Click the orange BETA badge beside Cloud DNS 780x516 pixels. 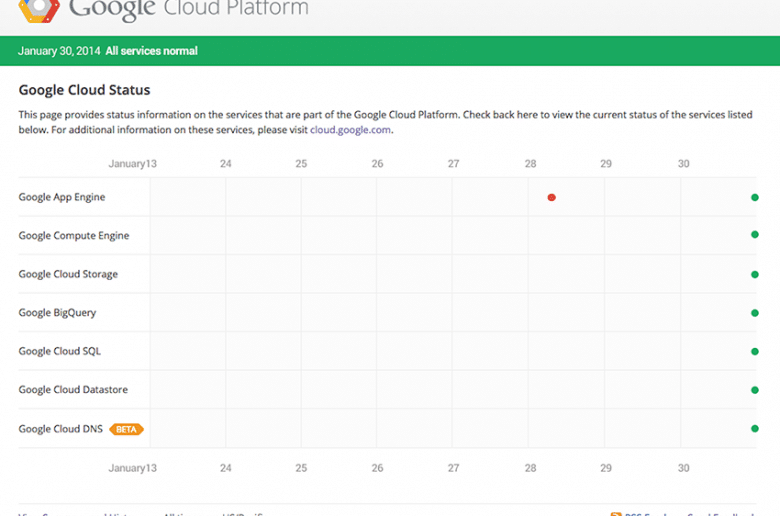click(x=126, y=429)
